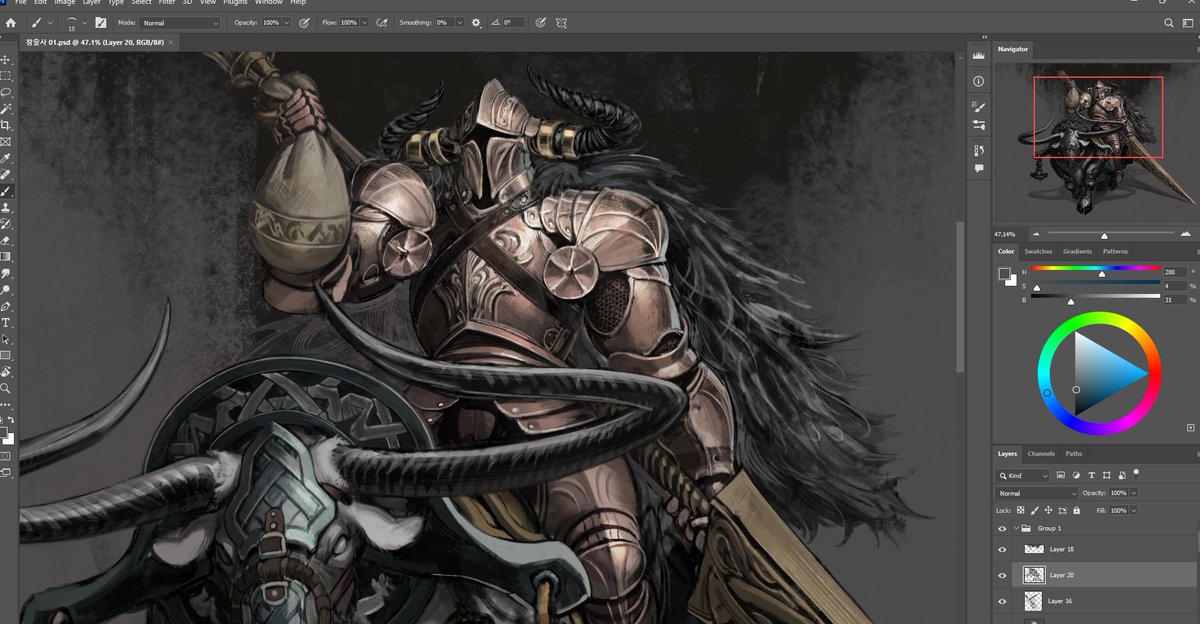Select the Dodge tool
The image size is (1200, 624).
coord(6,289)
